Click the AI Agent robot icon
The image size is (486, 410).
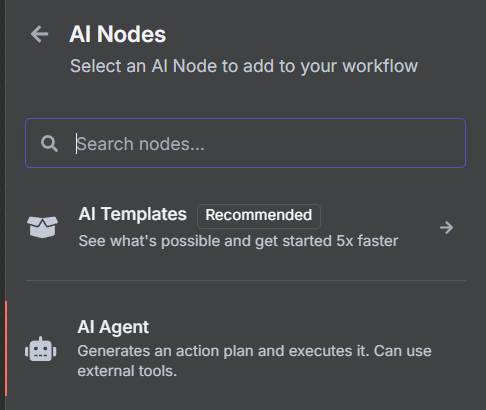tap(41, 349)
